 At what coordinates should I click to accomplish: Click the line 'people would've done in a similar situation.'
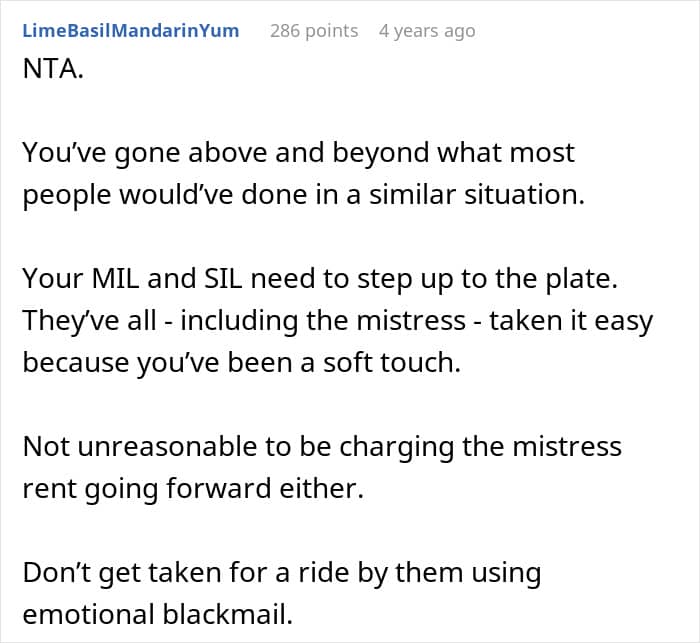304,196
